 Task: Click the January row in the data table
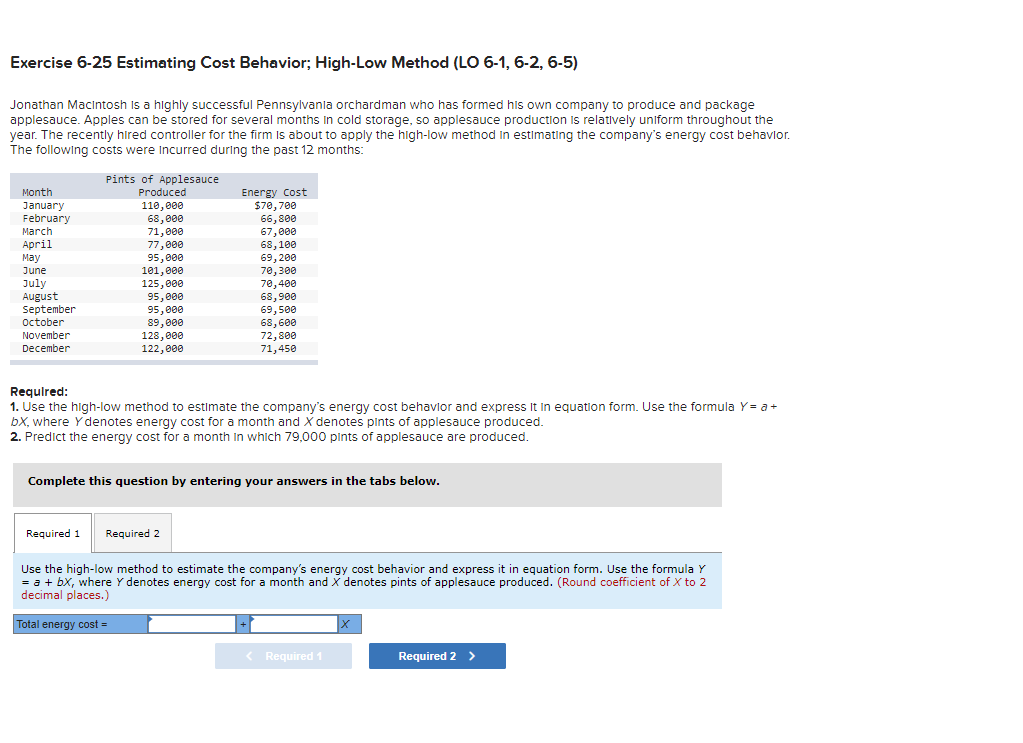tap(163, 205)
